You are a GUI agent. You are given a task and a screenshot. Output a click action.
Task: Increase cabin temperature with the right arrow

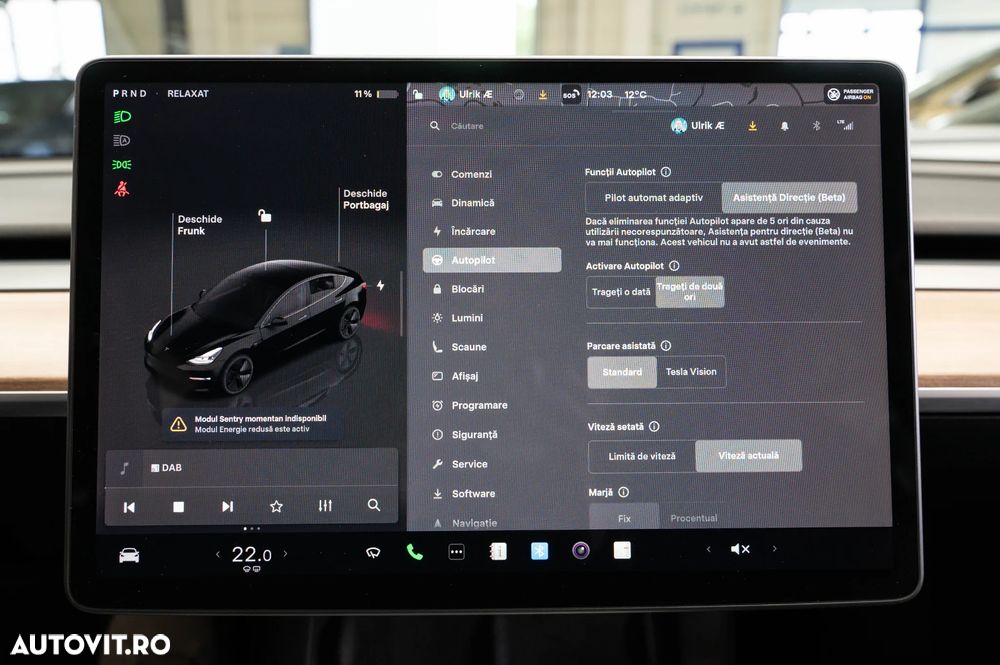pyautogui.click(x=285, y=553)
